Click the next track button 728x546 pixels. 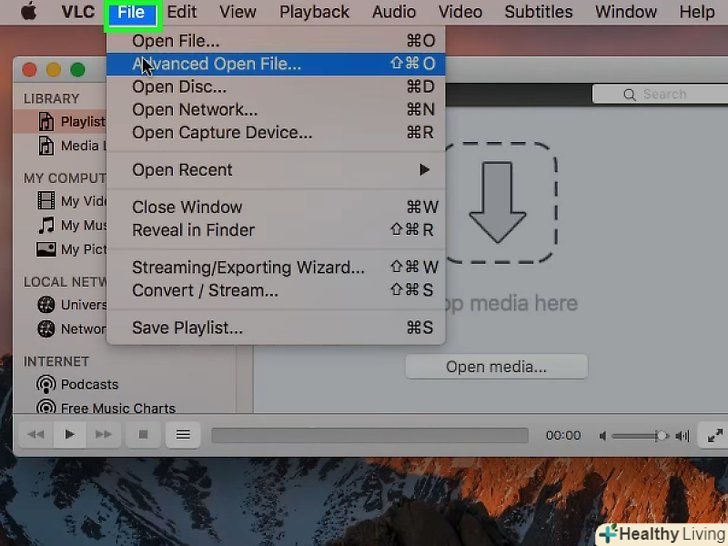tap(104, 435)
